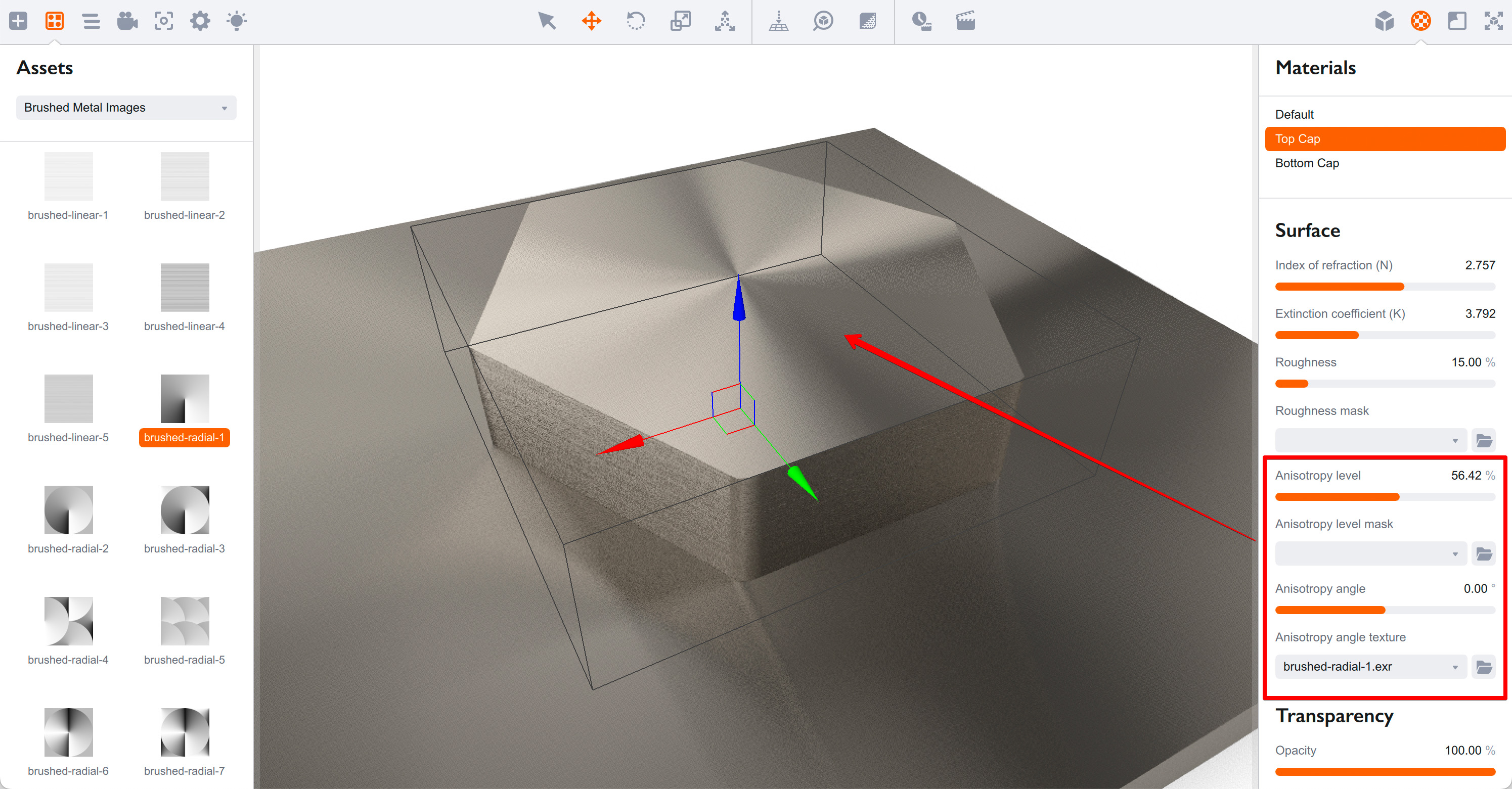Browse file for Anisotropy level mask
This screenshot has width=1512, height=789.
[1484, 554]
